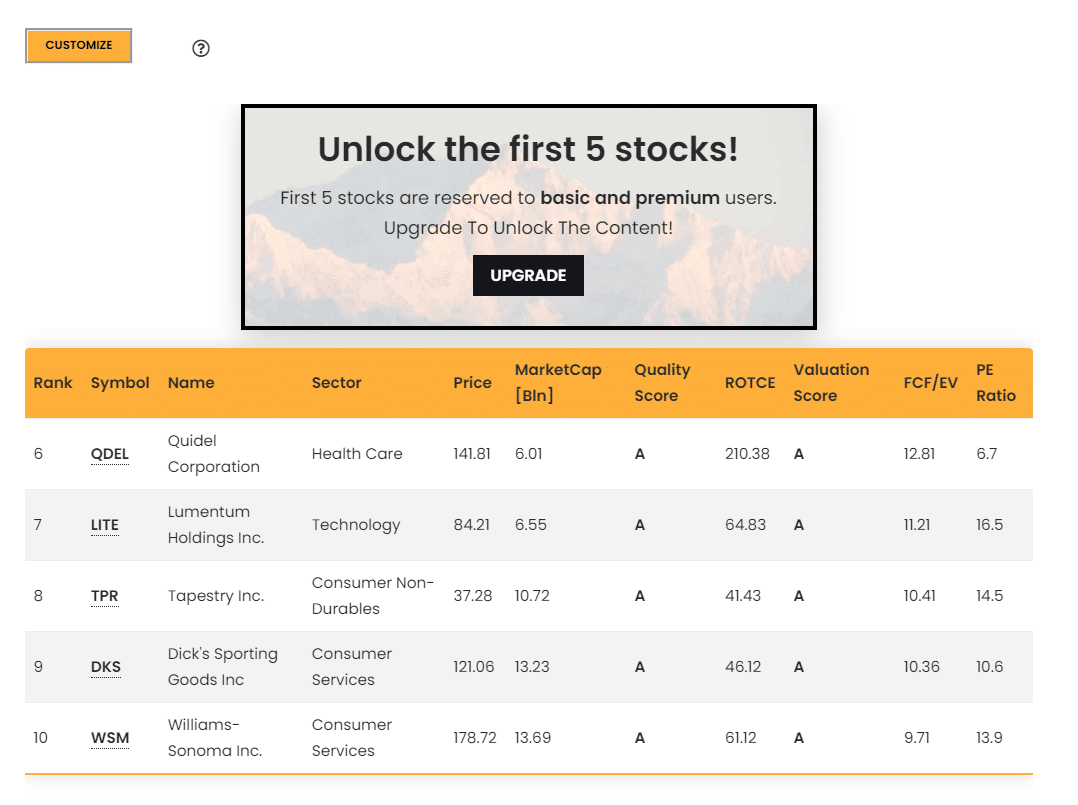The height and width of the screenshot is (805, 1078).
Task: Click rank number 6 in the table
Action: 38,454
